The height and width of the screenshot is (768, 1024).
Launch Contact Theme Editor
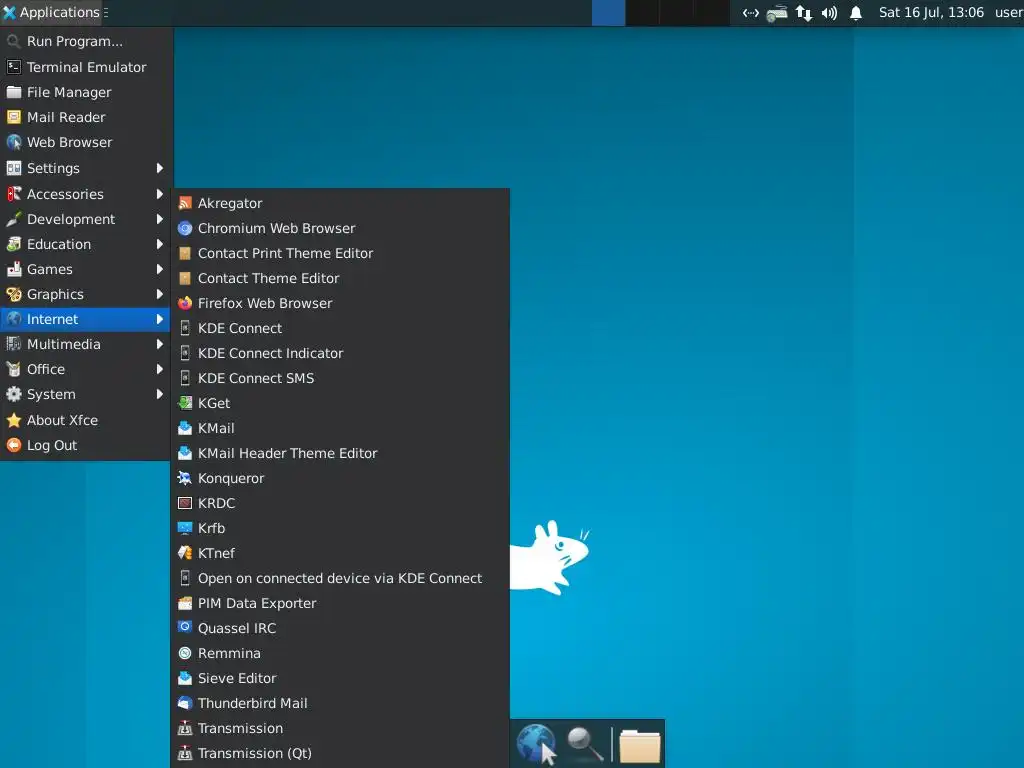click(340, 278)
